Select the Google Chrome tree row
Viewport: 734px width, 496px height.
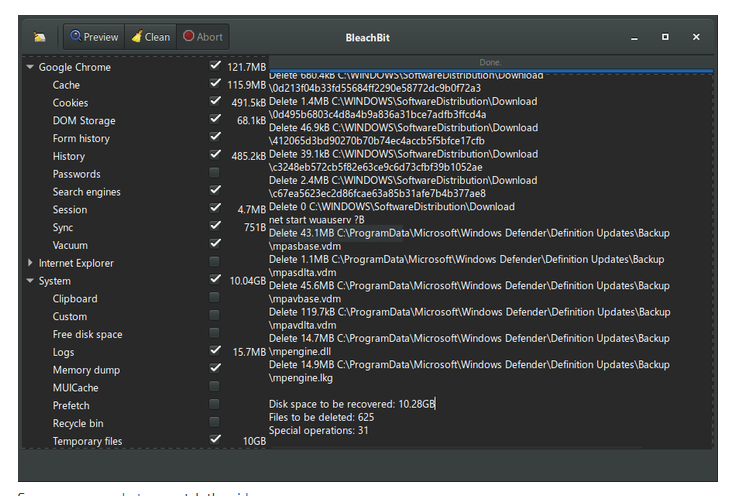pos(74,67)
